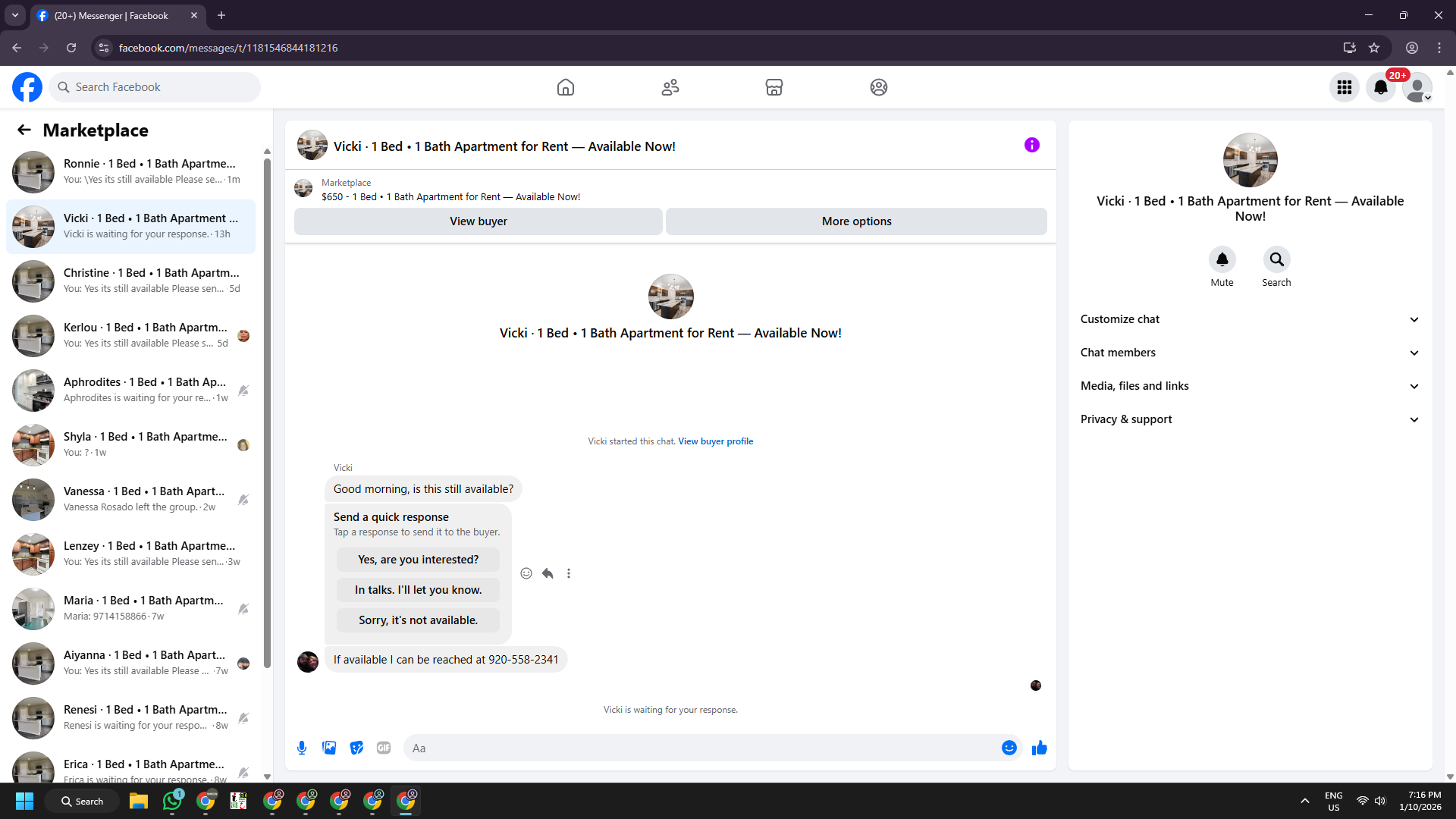Click the voice clip microphone icon

pyautogui.click(x=302, y=748)
